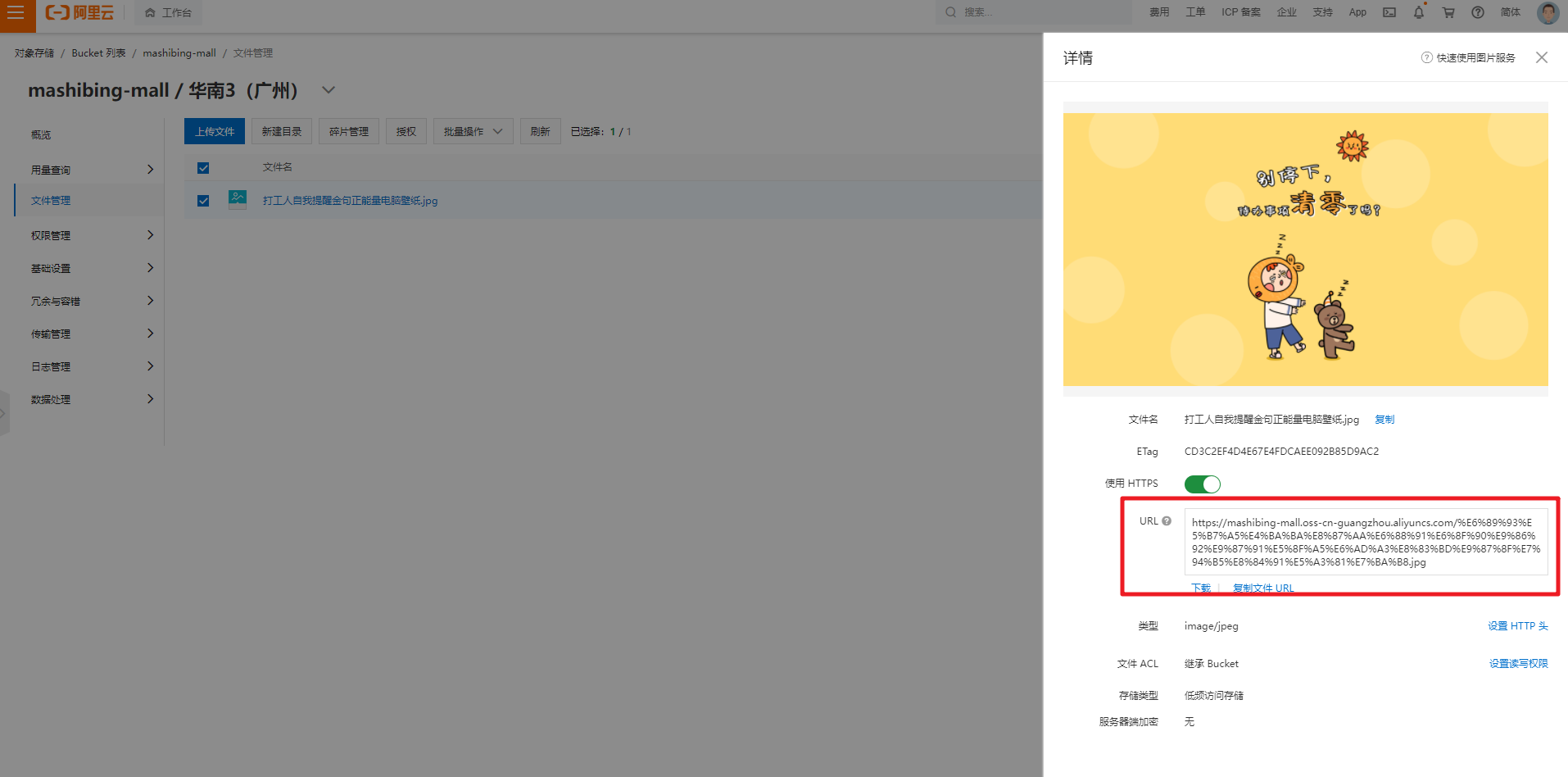Click the image/jpeg type value

[1212, 626]
